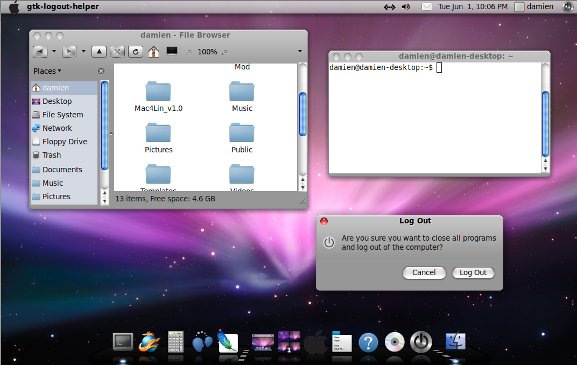
Task: Open the workspace switcher dock icon
Action: [289, 342]
